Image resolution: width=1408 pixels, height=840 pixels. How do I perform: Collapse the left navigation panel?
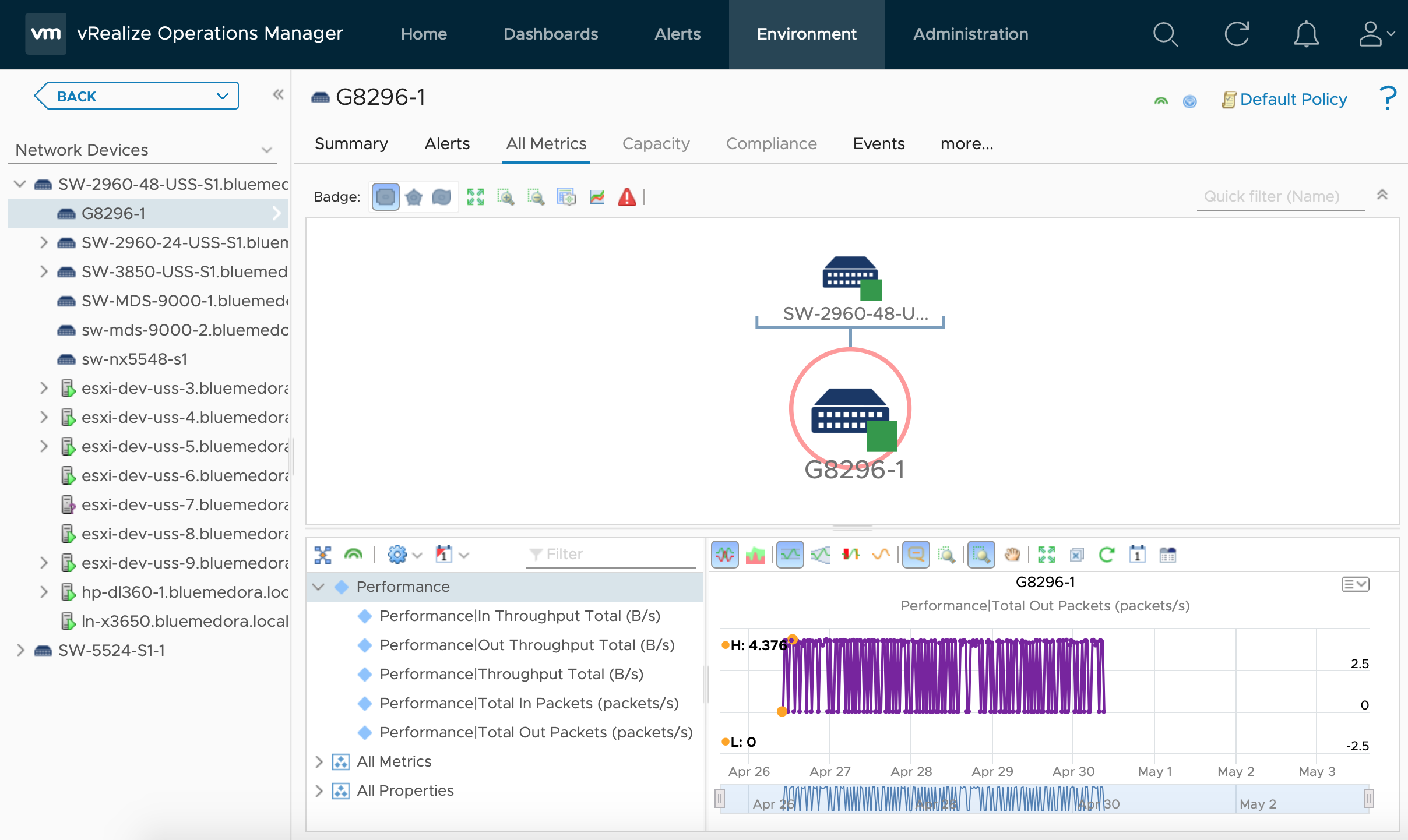tap(278, 95)
